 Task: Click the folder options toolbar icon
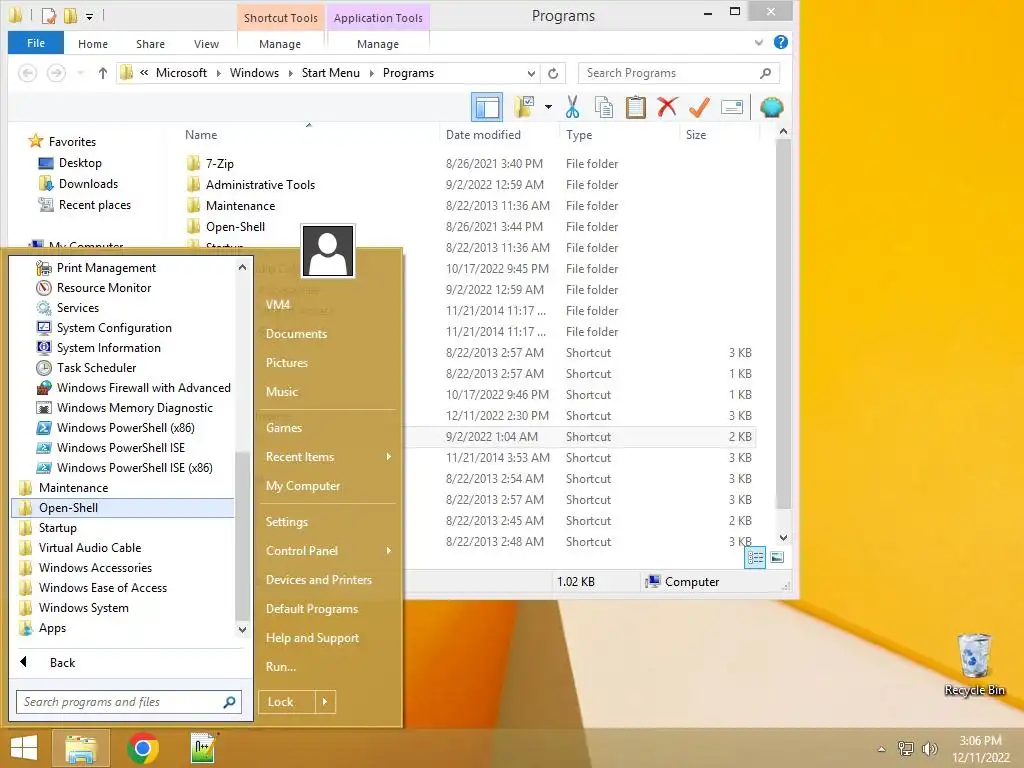click(524, 107)
